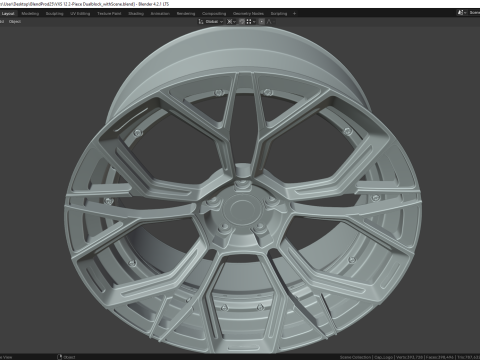Open the scene browse icon dropdown
Screen dimensions: 480x360
462,13
